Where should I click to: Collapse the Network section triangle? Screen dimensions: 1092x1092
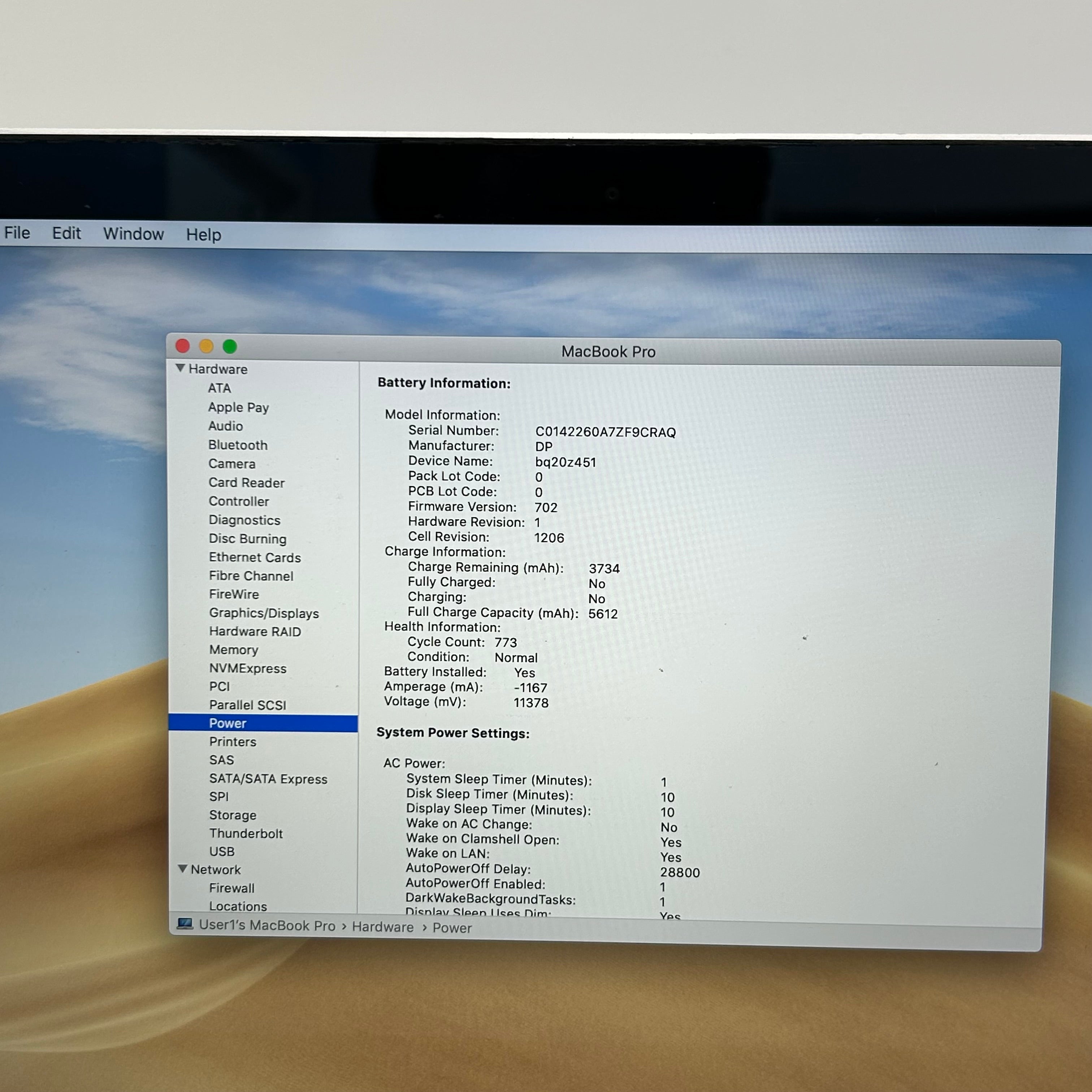(183, 869)
